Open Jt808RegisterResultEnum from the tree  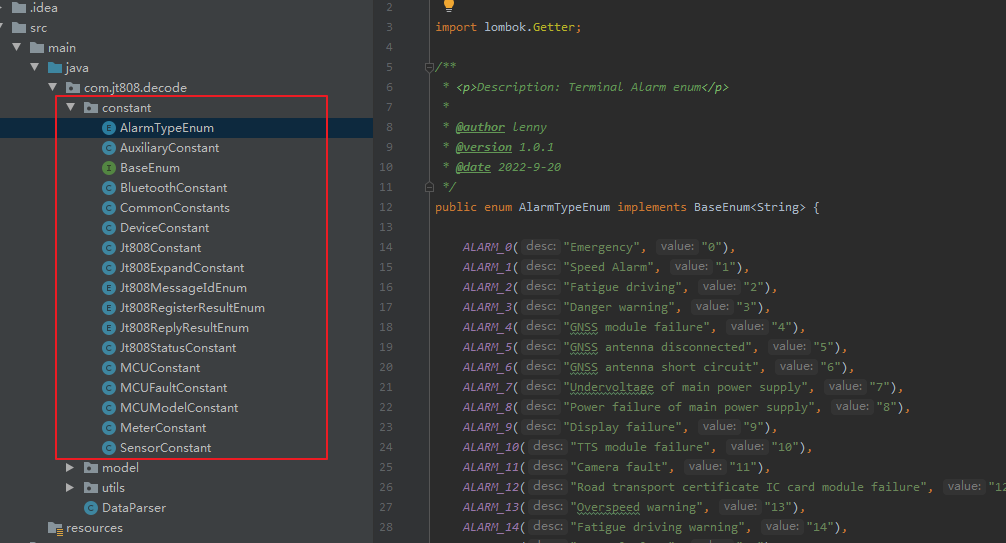coord(192,308)
